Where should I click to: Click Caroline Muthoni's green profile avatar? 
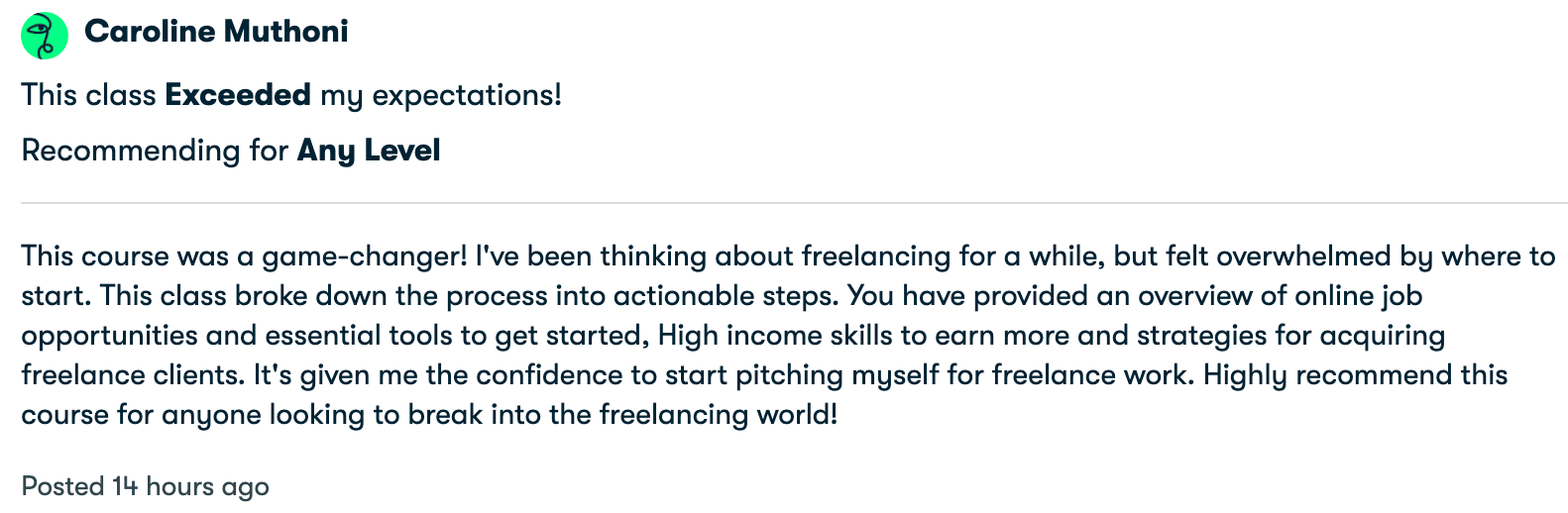click(x=45, y=36)
